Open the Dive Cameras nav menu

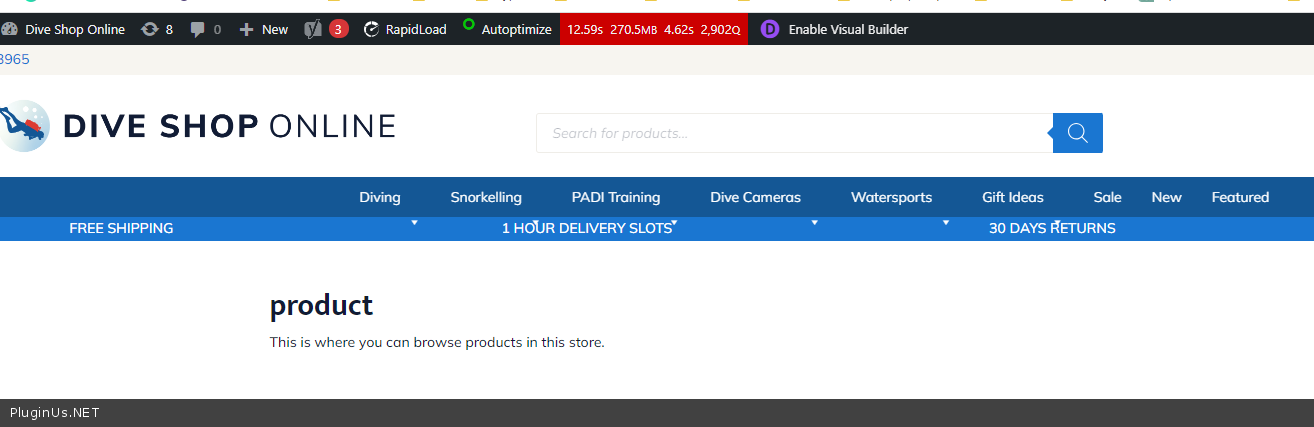[756, 197]
